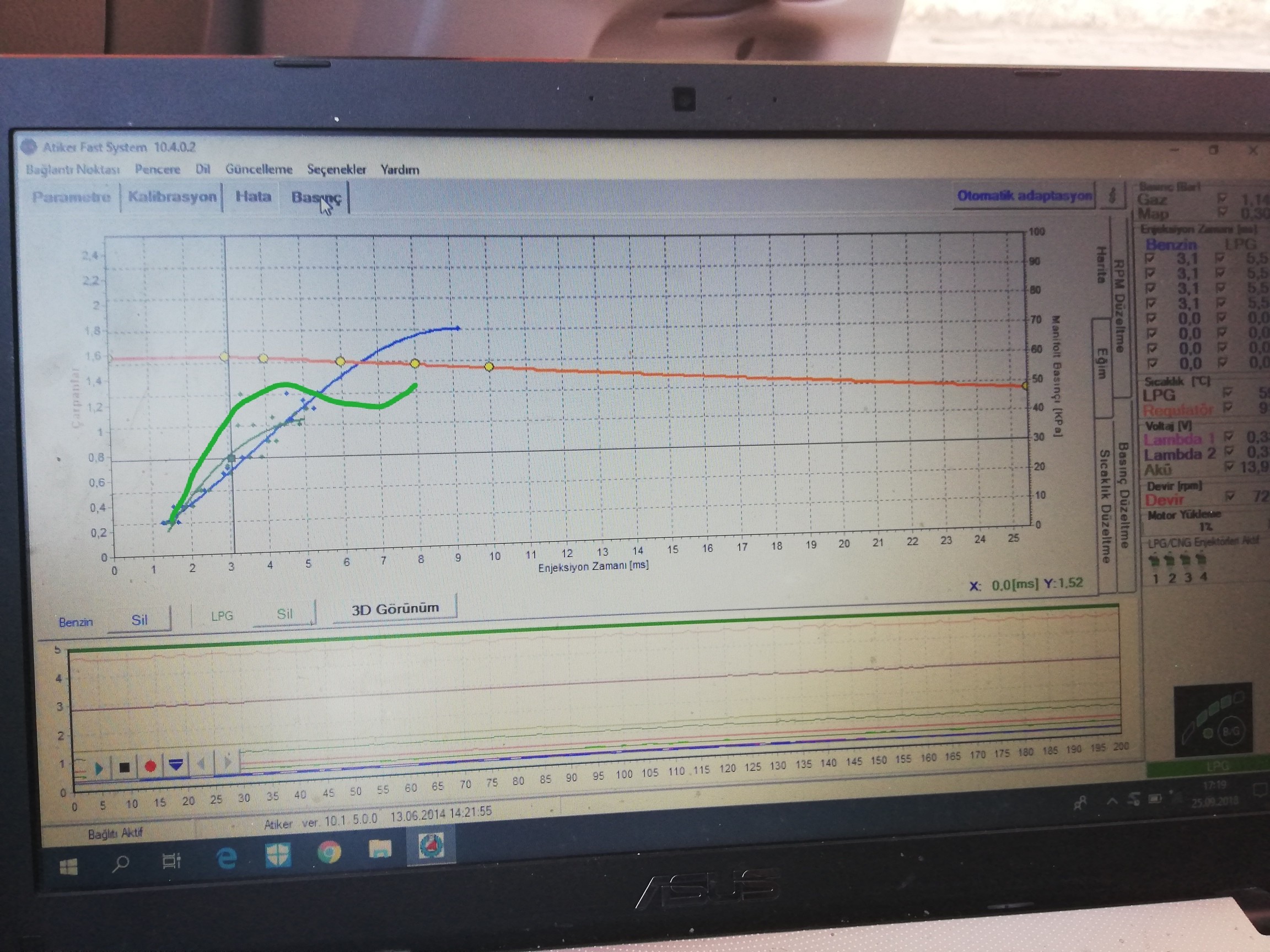Click small icon beside Otomatik adaptasyon
The width and height of the screenshot is (1270, 952).
[1112, 196]
